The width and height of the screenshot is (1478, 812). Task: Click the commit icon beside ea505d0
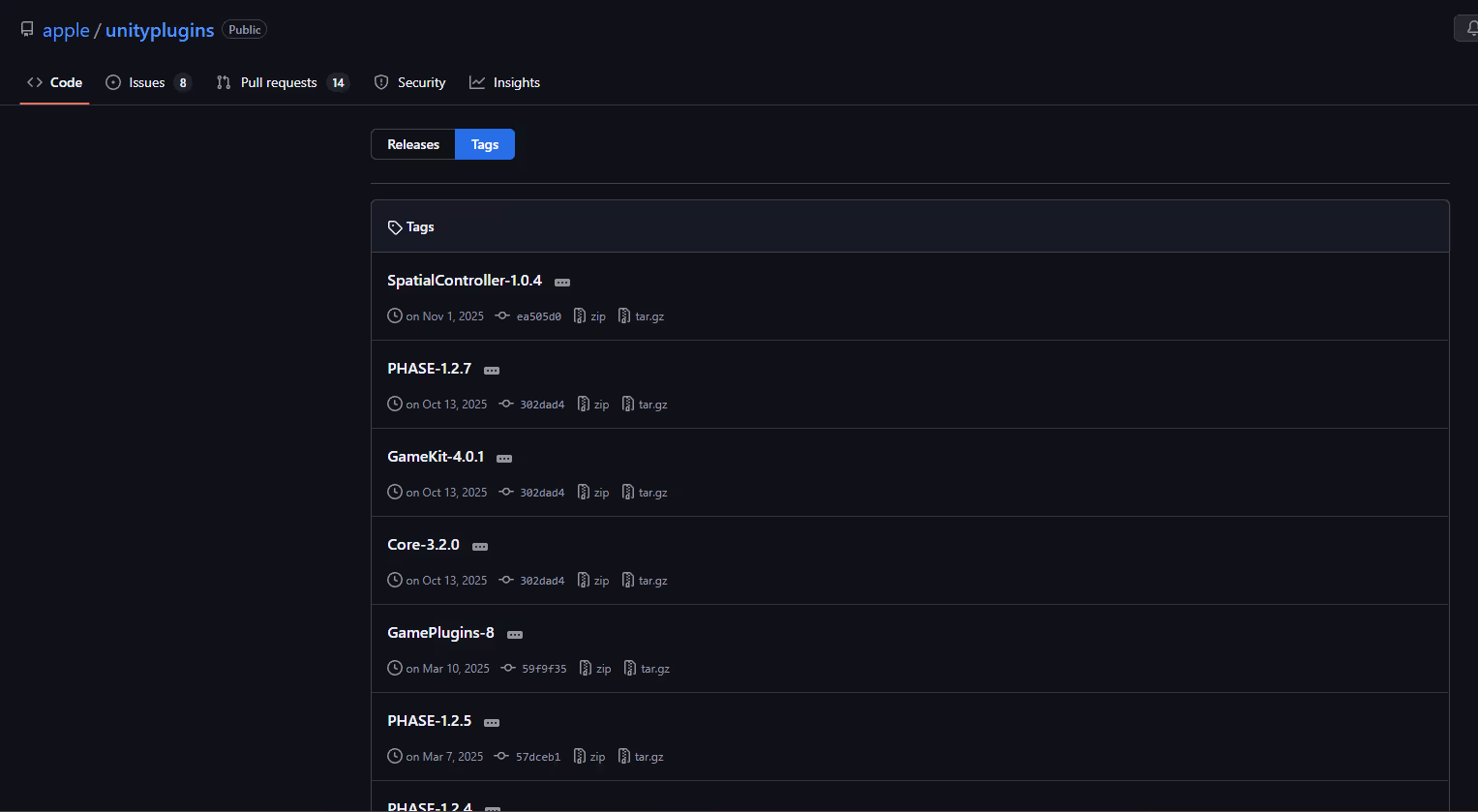pyautogui.click(x=502, y=316)
